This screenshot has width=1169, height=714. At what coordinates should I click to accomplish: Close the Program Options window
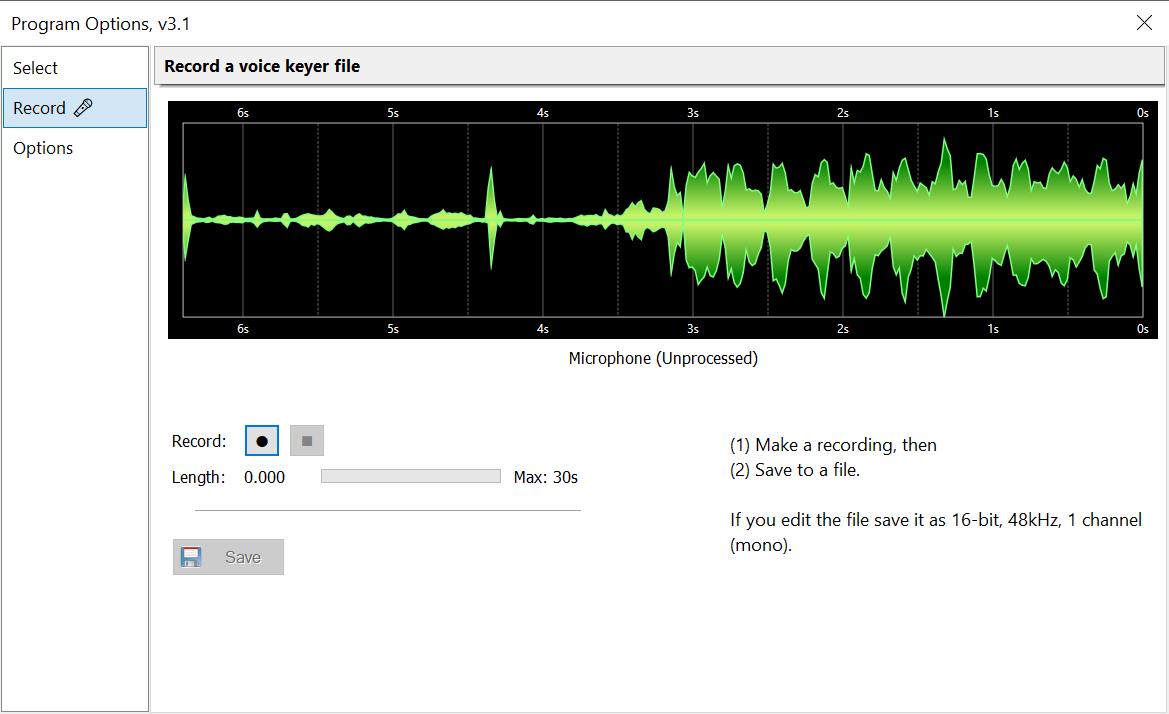[x=1144, y=23]
